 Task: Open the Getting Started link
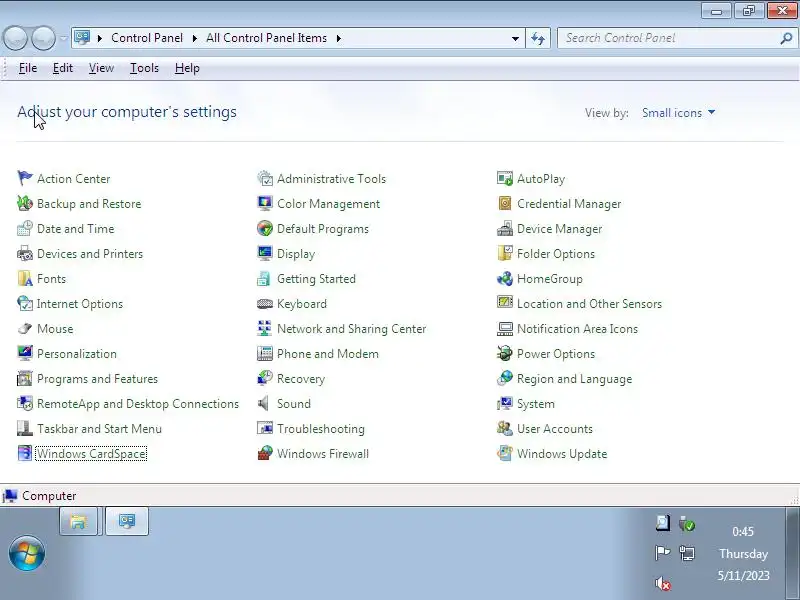pyautogui.click(x=316, y=279)
